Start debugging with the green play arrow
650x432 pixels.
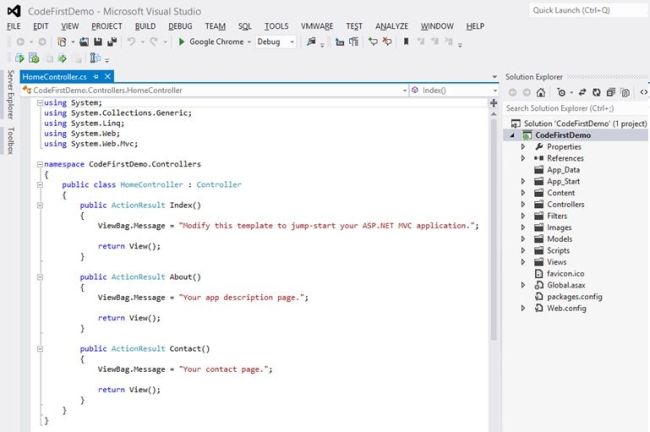point(181,41)
